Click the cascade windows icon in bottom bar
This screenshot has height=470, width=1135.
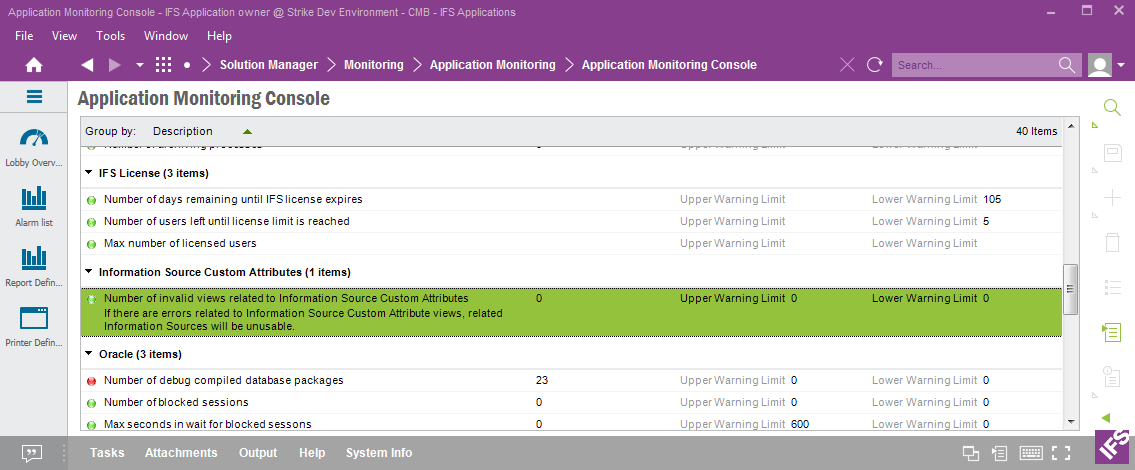[x=971, y=453]
